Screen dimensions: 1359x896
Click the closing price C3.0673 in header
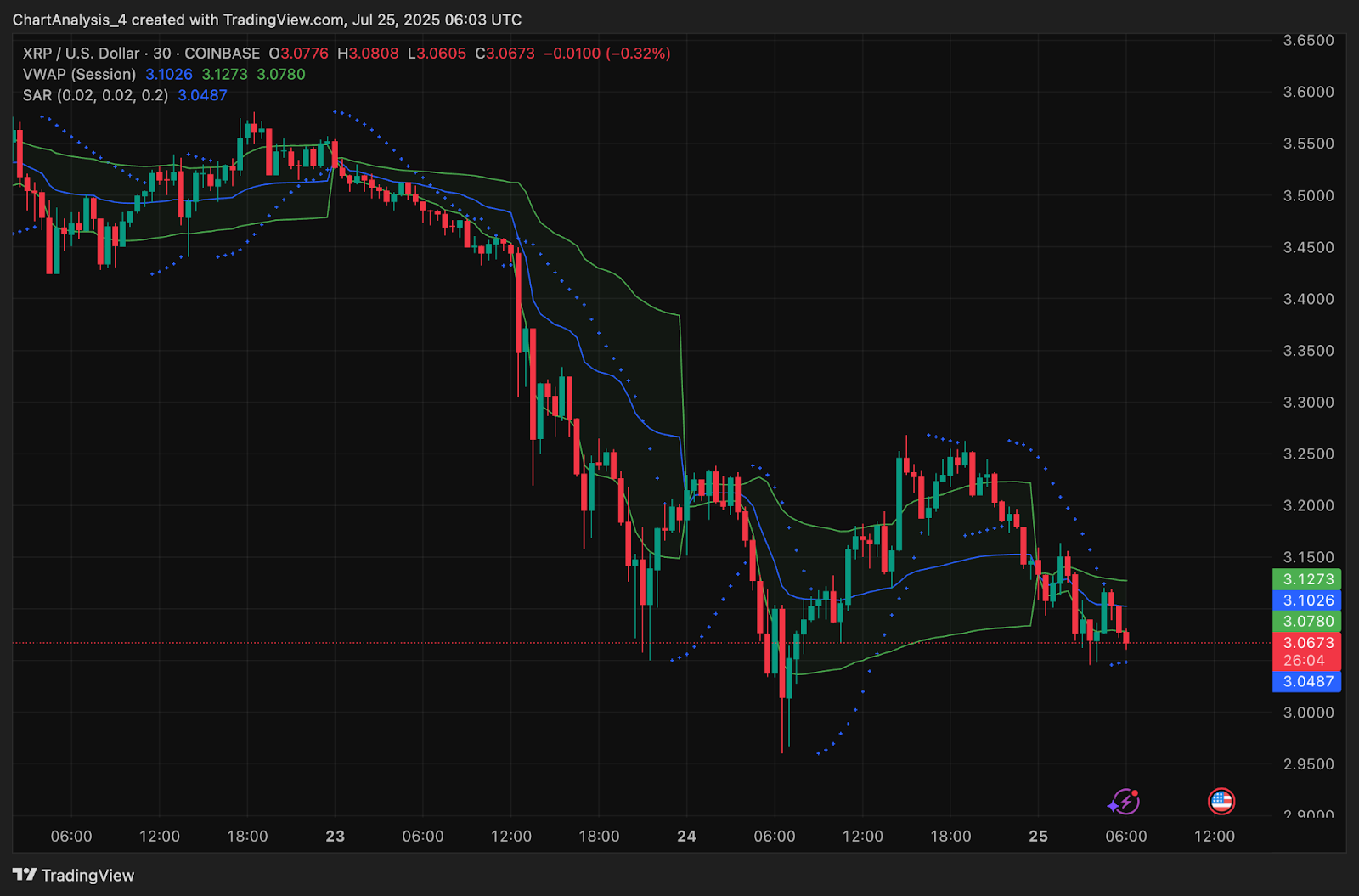(505, 54)
